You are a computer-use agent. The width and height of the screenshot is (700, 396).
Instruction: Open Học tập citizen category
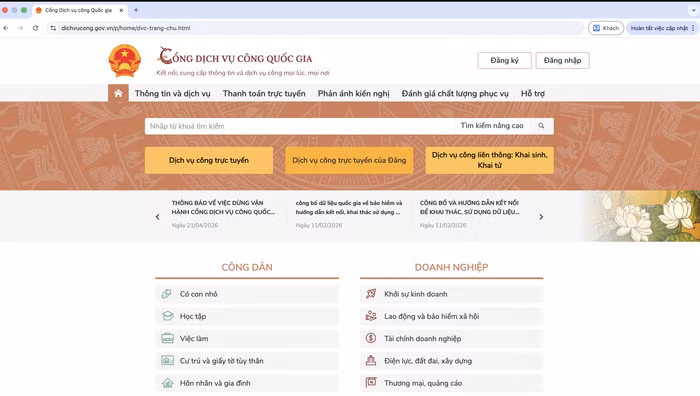(x=247, y=316)
